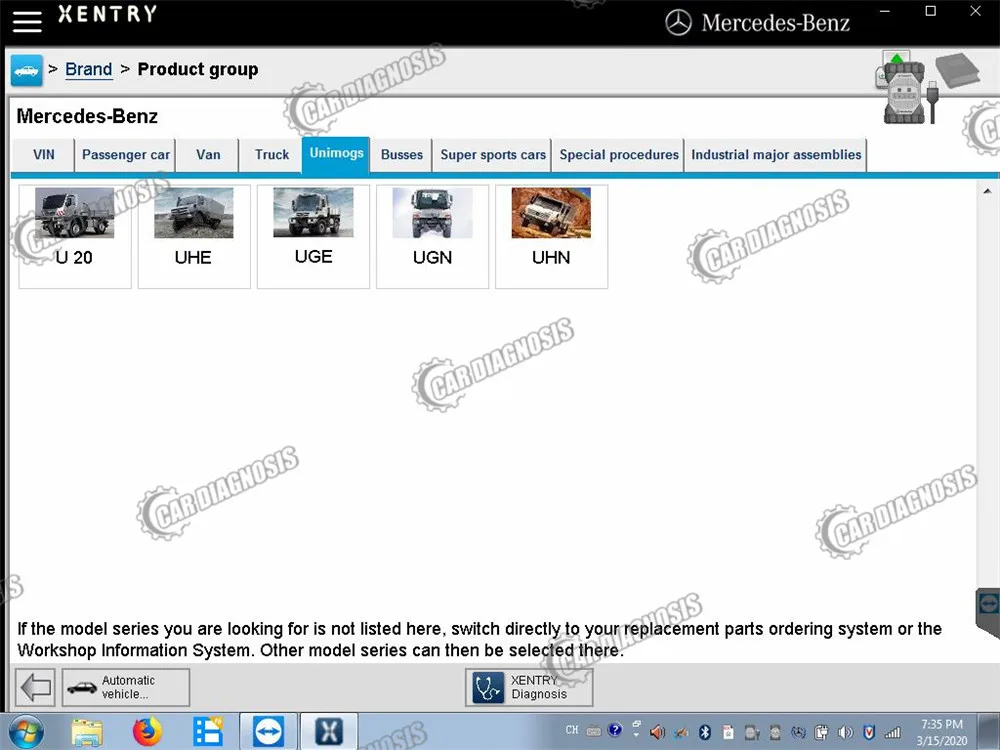This screenshot has width=1000, height=750.
Task: Switch to the Passenger car tab
Action: click(126, 155)
